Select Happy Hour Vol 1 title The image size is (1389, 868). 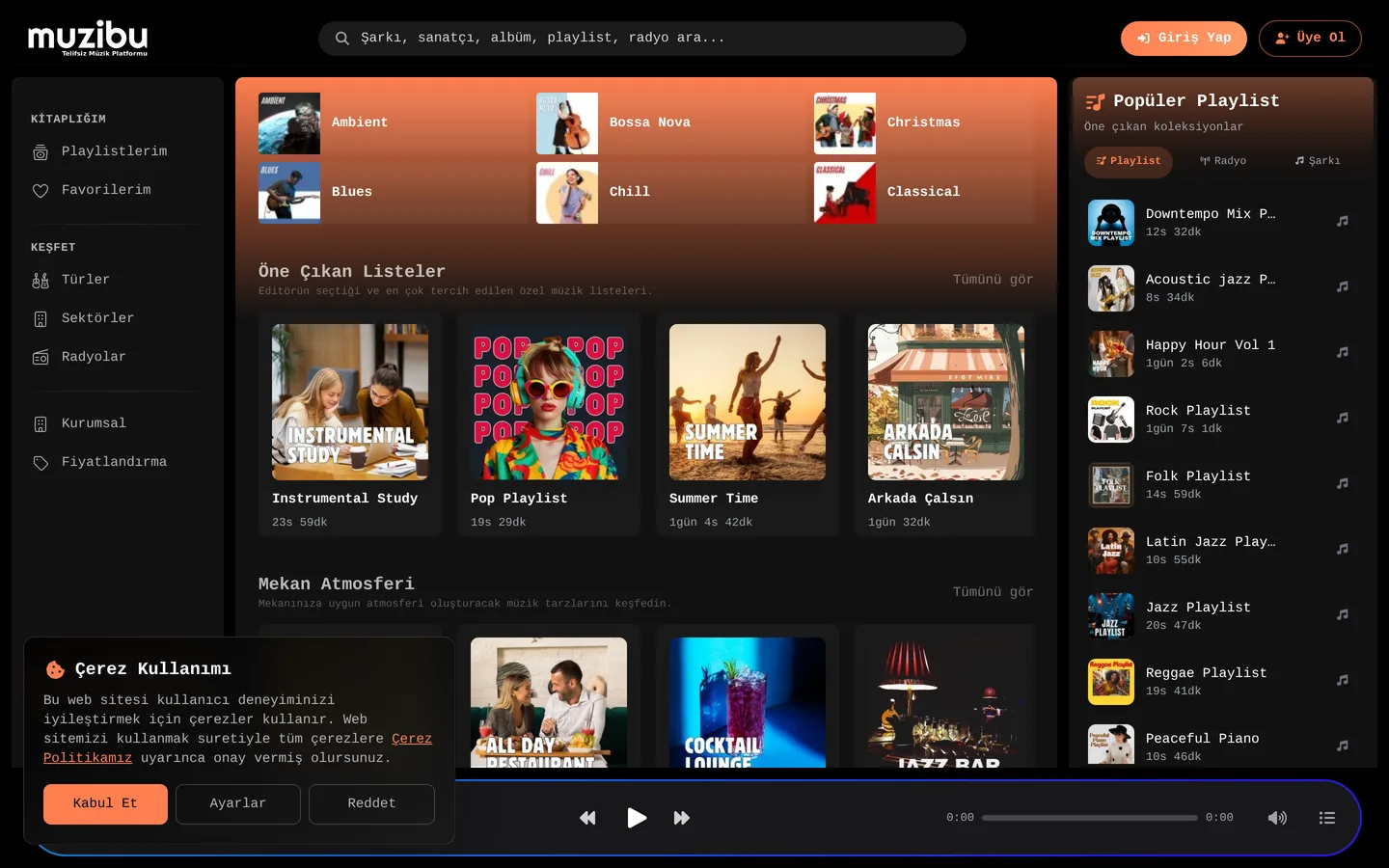pyautogui.click(x=1211, y=345)
